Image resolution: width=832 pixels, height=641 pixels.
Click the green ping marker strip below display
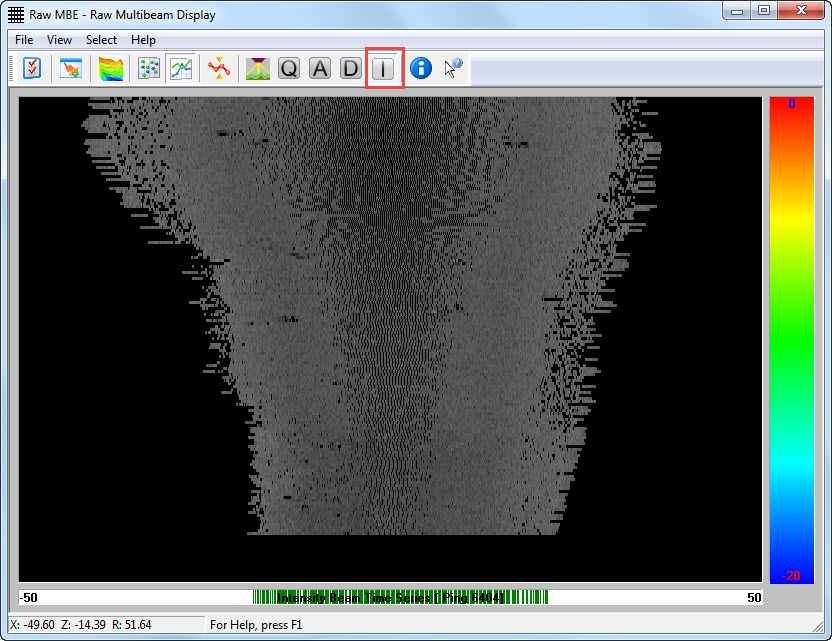click(400, 597)
